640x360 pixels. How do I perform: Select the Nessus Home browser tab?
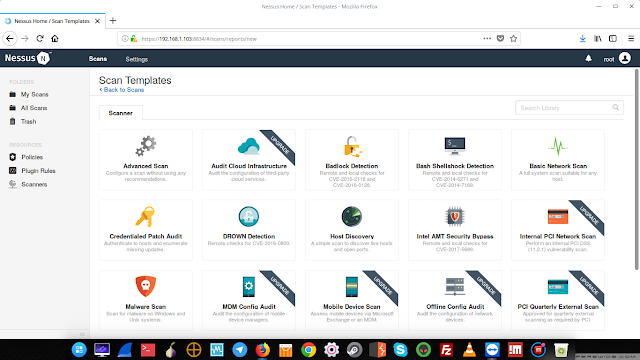[52, 21]
